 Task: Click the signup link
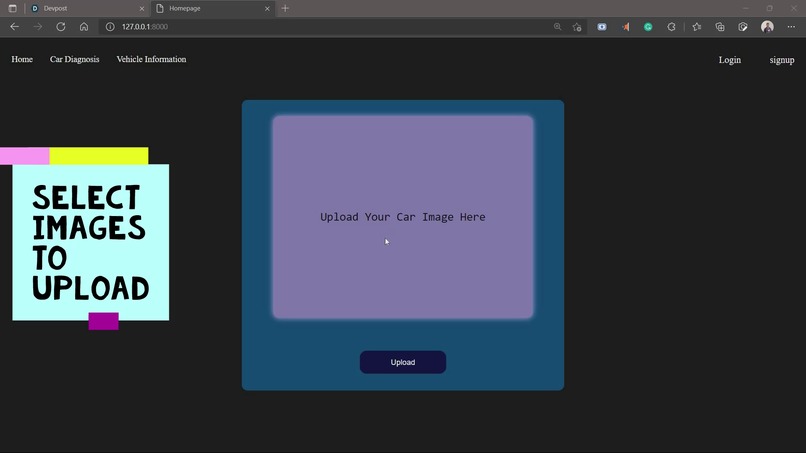[x=782, y=60]
